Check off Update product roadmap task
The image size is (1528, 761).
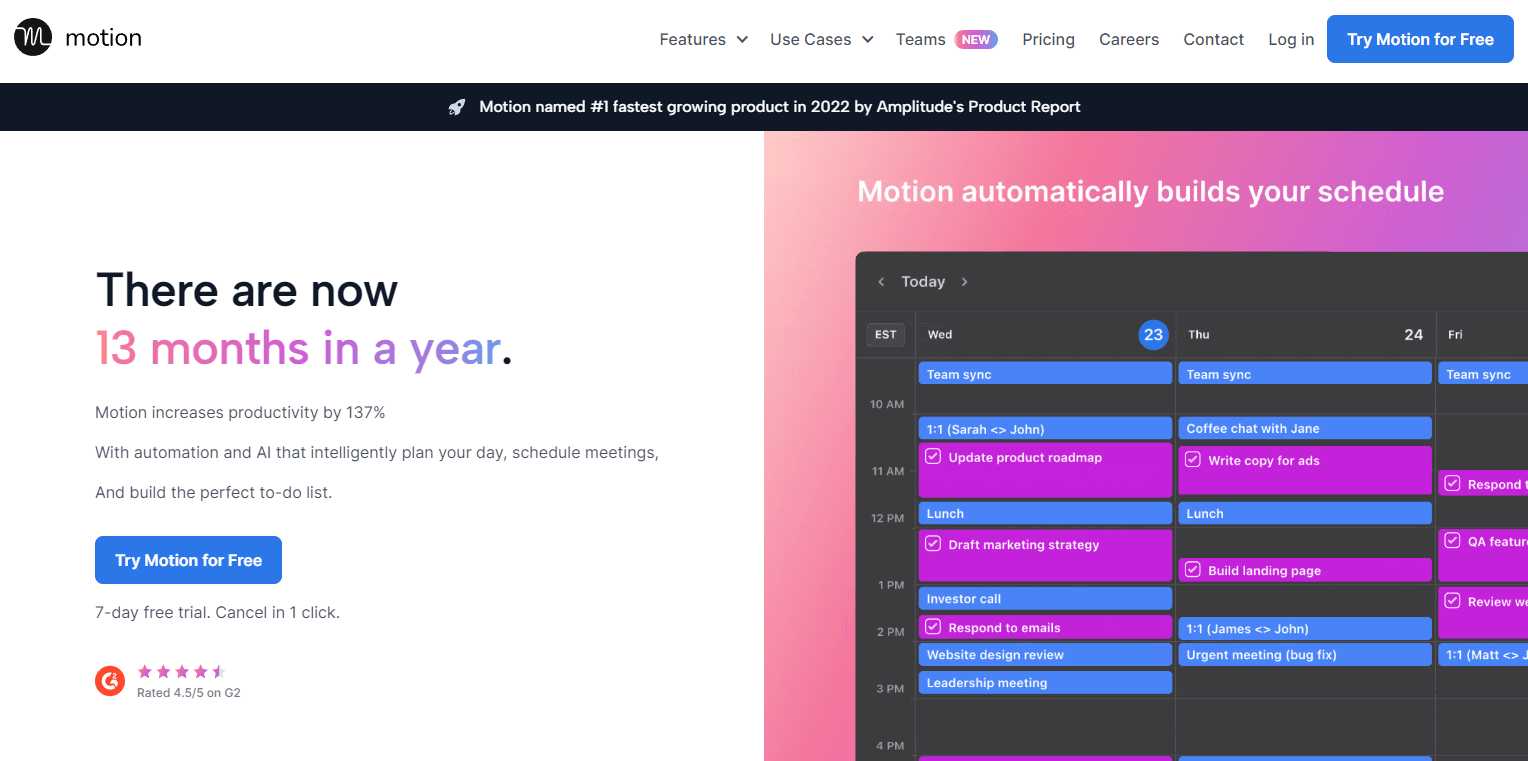tap(933, 457)
